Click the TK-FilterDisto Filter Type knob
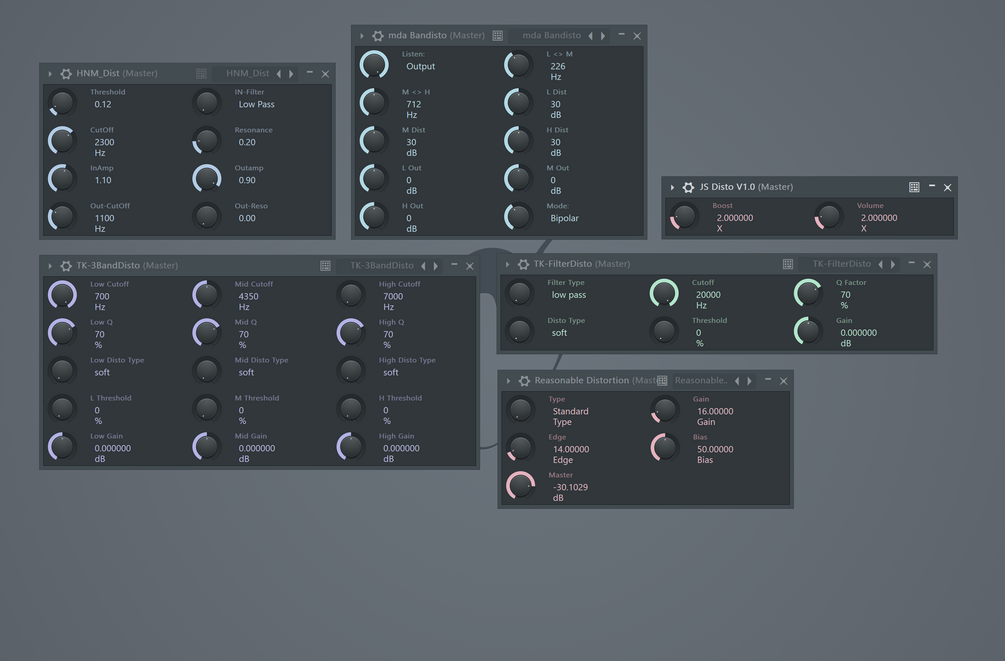The width and height of the screenshot is (1005, 661). coord(520,293)
